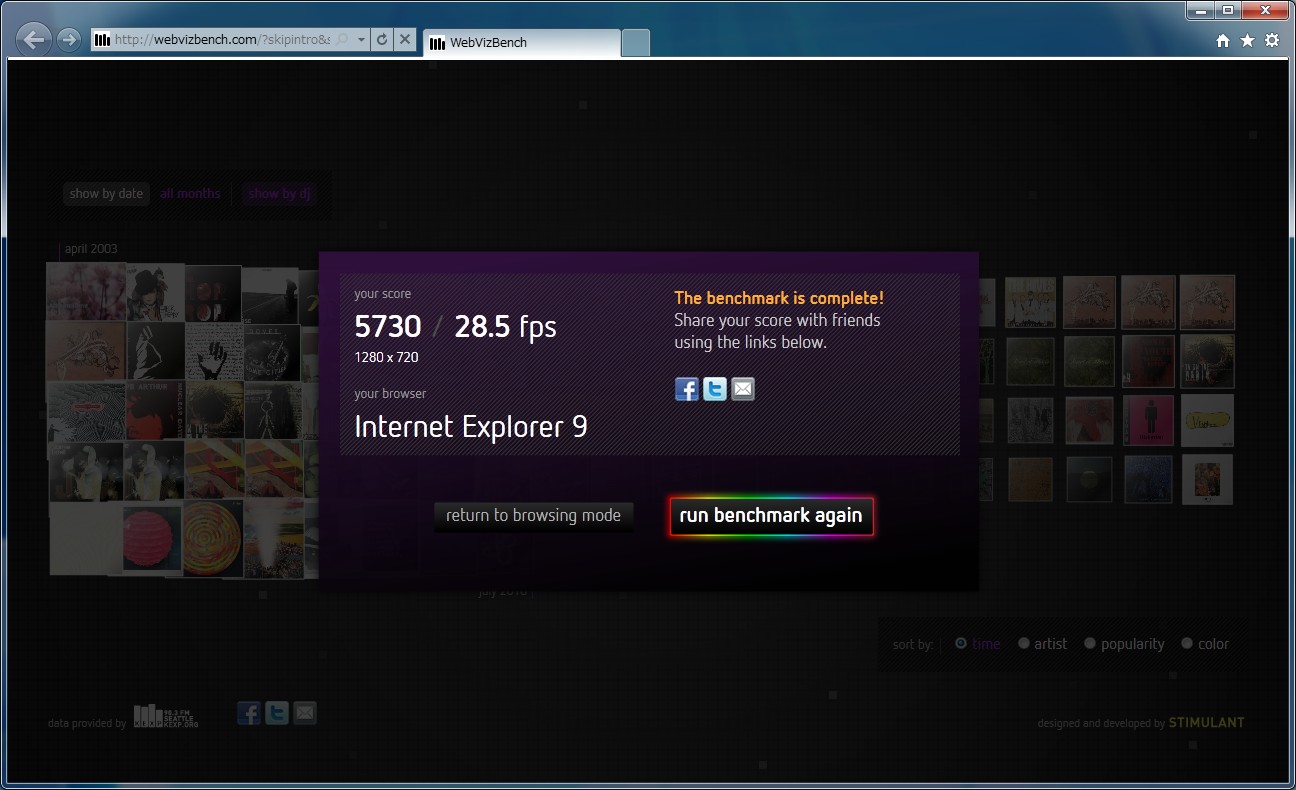The image size is (1296, 790).
Task: Open the concentric orange rings album cover
Action: (212, 538)
